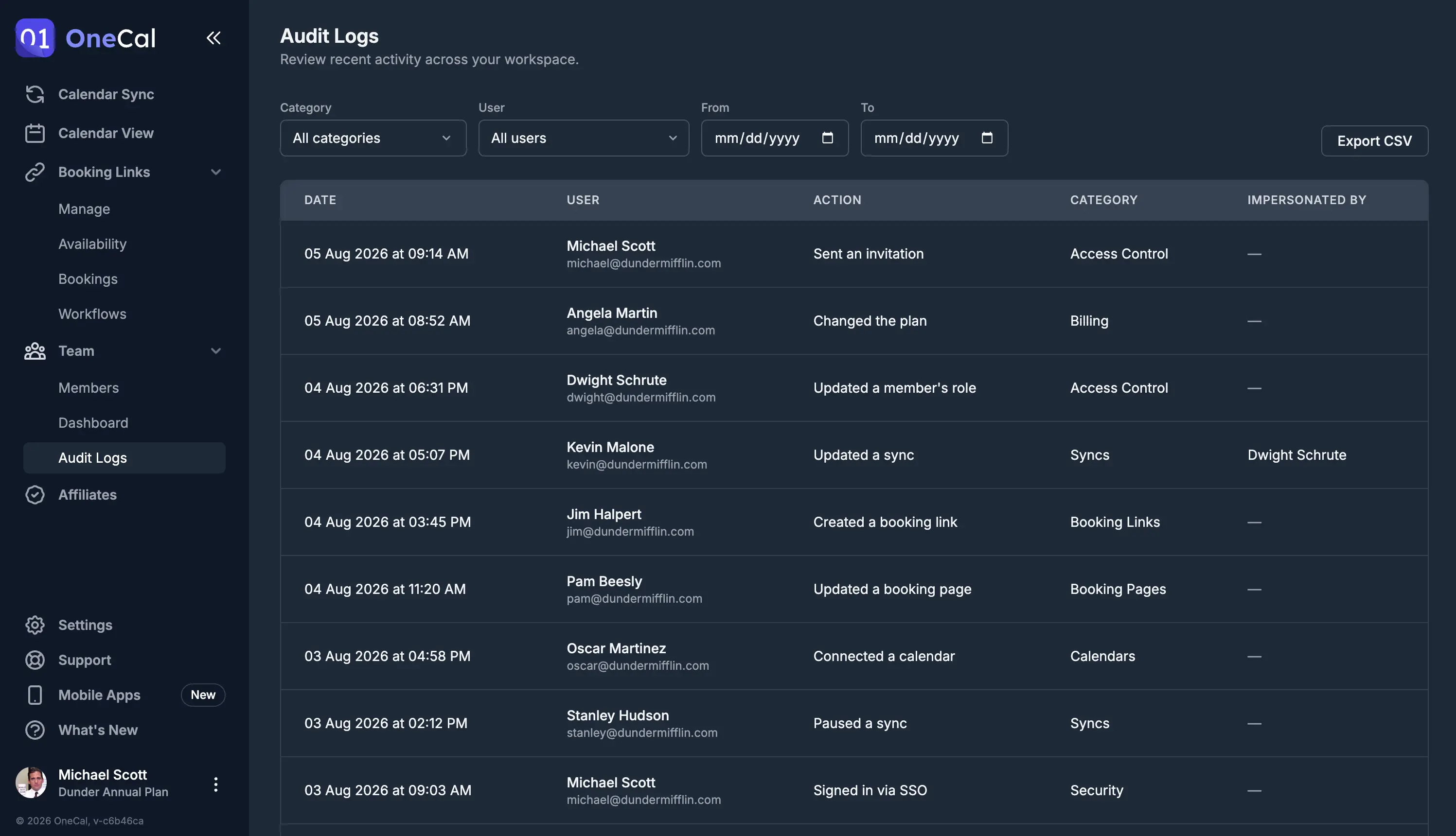Collapse the Booking Links section chevron
Screen dimensions: 1456x836
point(215,172)
